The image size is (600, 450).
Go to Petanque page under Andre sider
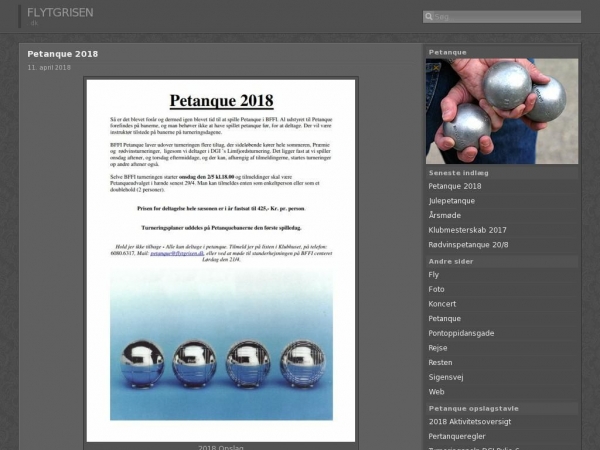(x=444, y=319)
